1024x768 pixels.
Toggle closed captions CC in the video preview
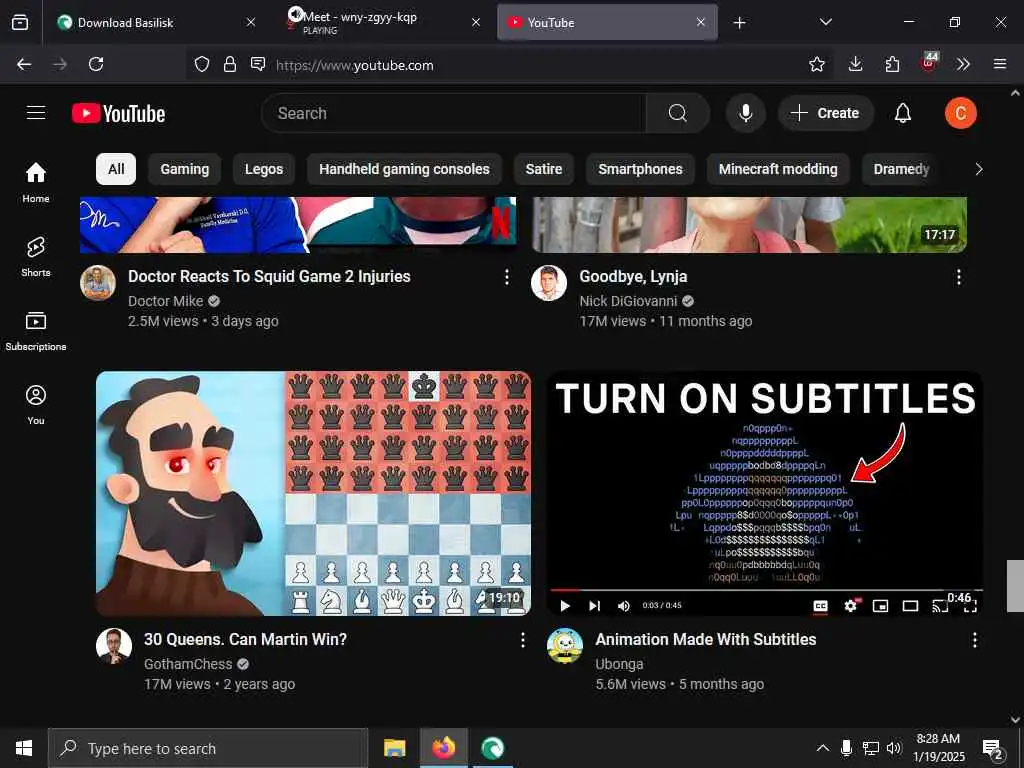(820, 606)
